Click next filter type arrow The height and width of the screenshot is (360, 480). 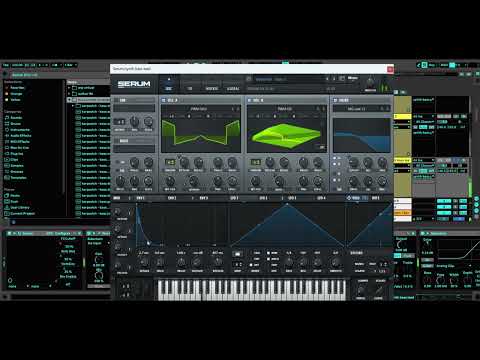tap(388, 109)
